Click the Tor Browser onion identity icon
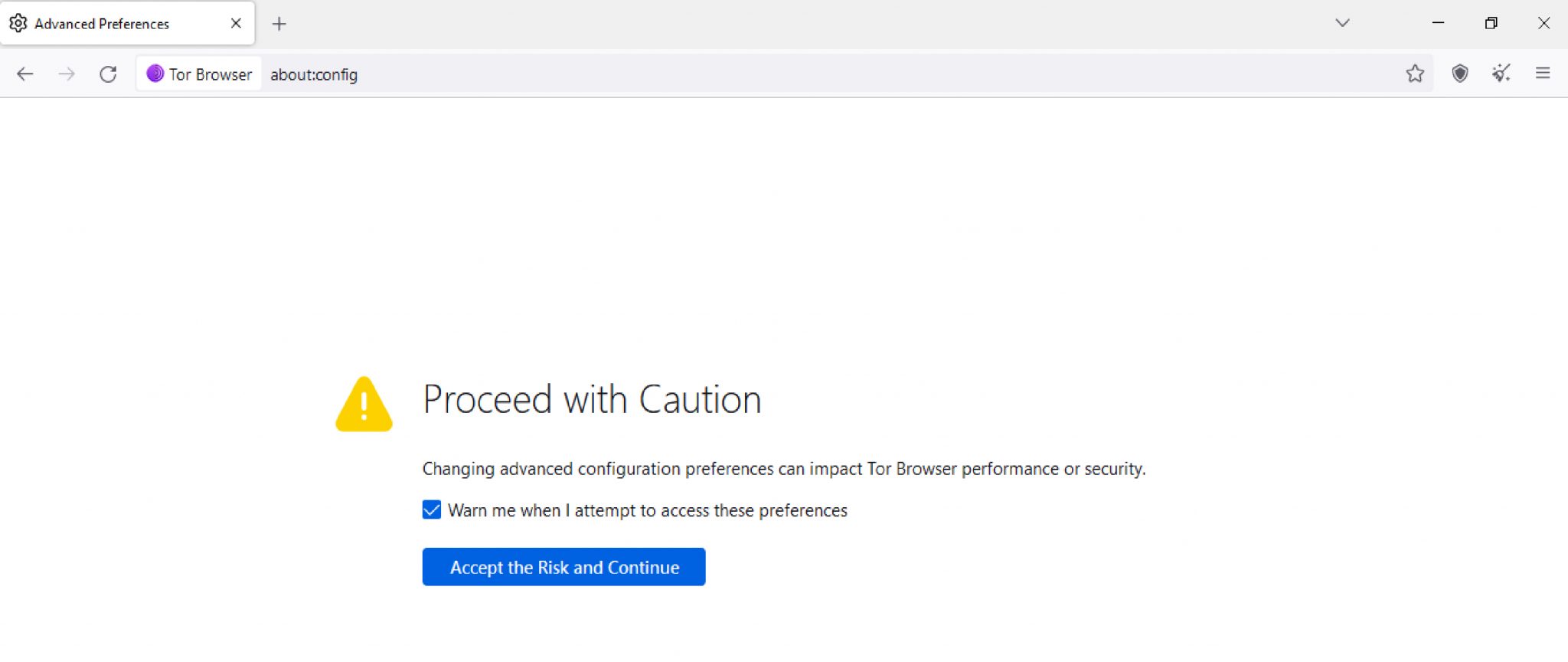Image resolution: width=1568 pixels, height=662 pixels. click(x=155, y=74)
